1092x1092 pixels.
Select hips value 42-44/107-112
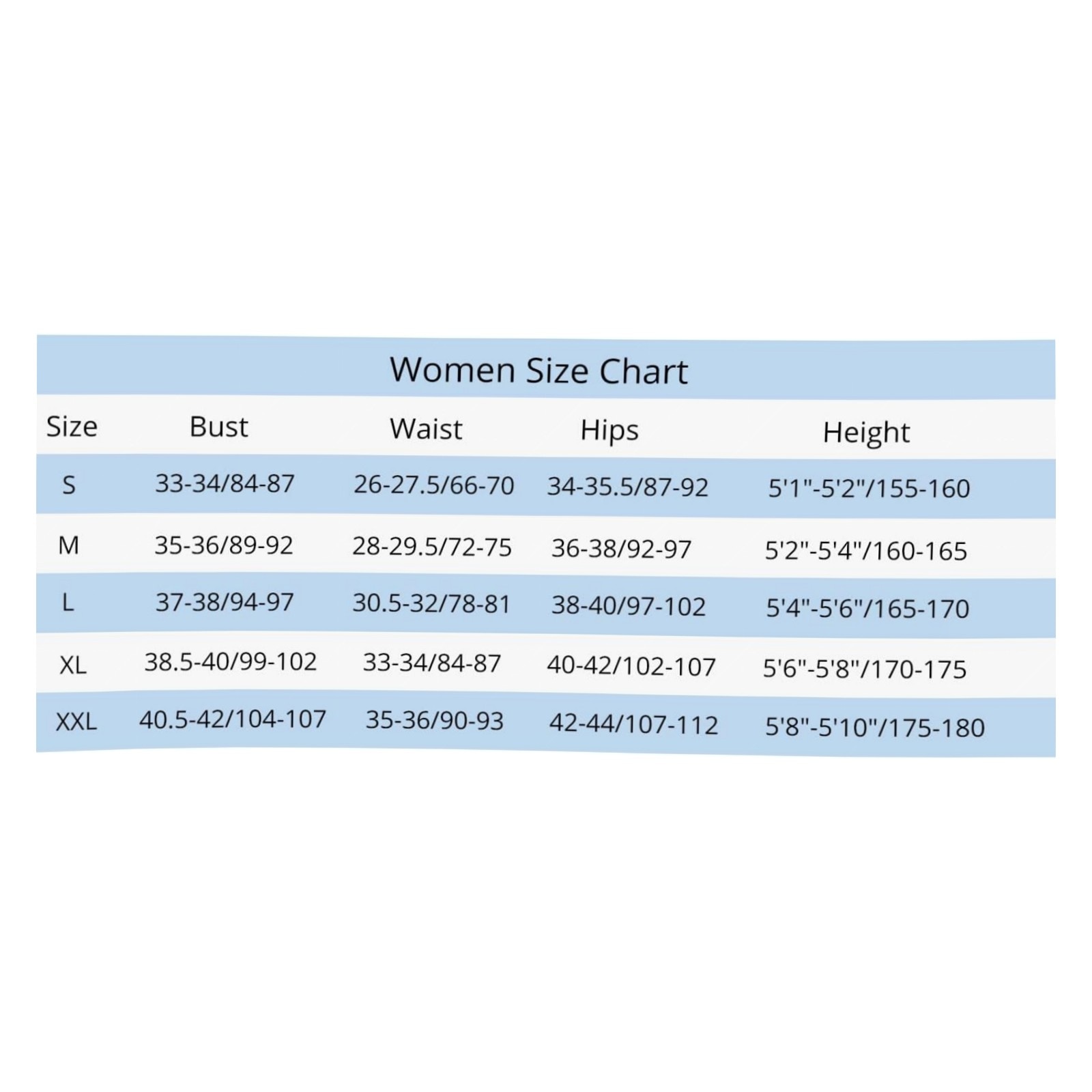[x=633, y=724]
